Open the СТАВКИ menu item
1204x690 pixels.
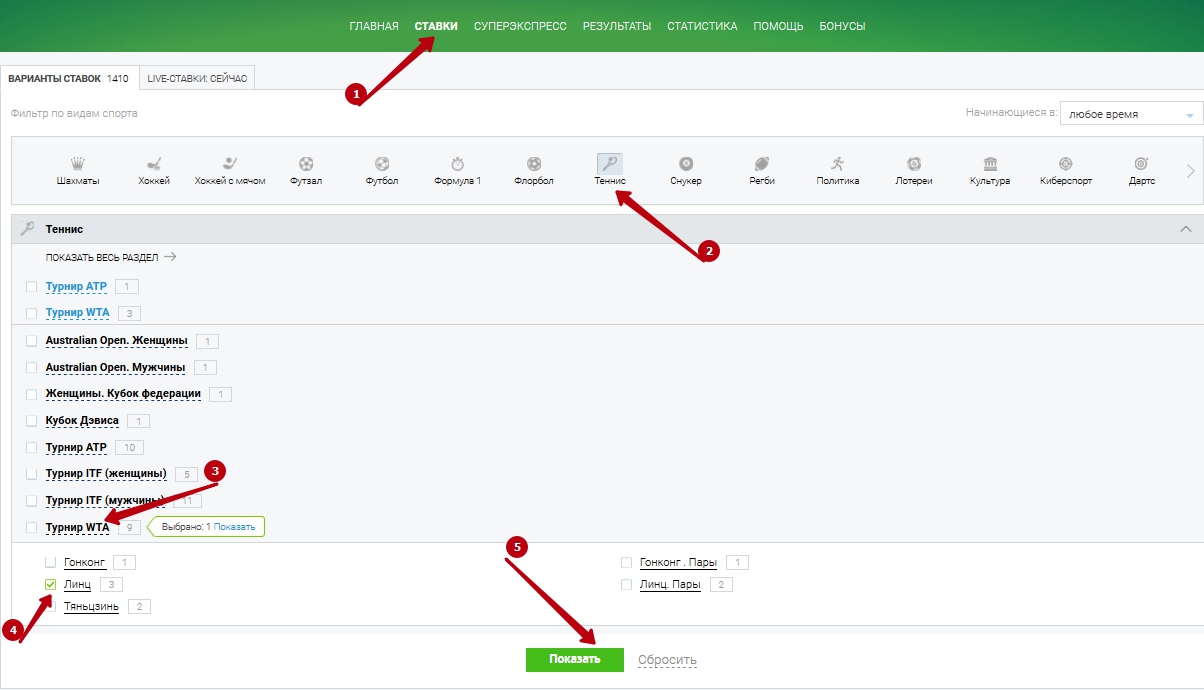click(436, 26)
